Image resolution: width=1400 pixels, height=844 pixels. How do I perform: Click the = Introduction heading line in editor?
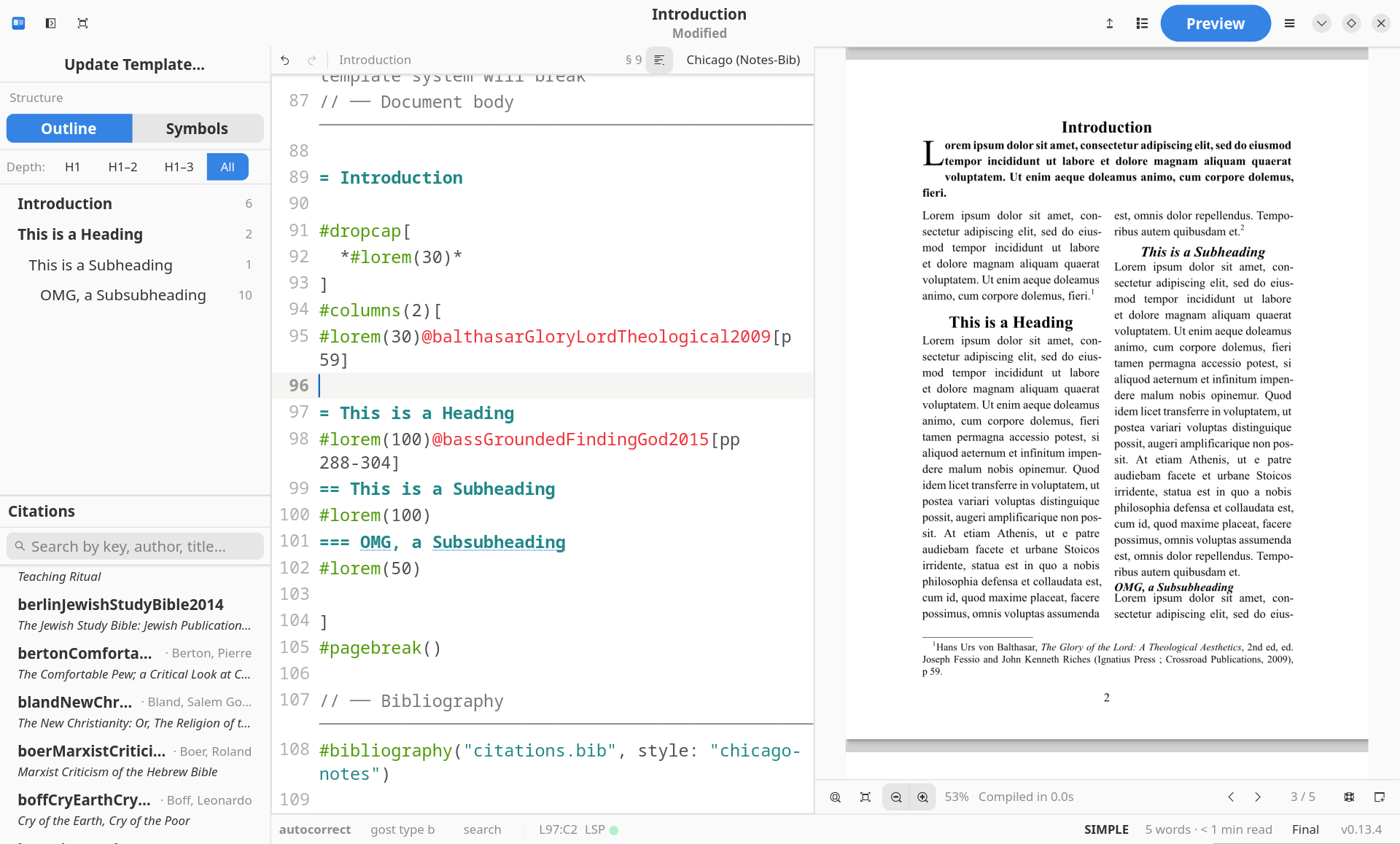point(391,178)
